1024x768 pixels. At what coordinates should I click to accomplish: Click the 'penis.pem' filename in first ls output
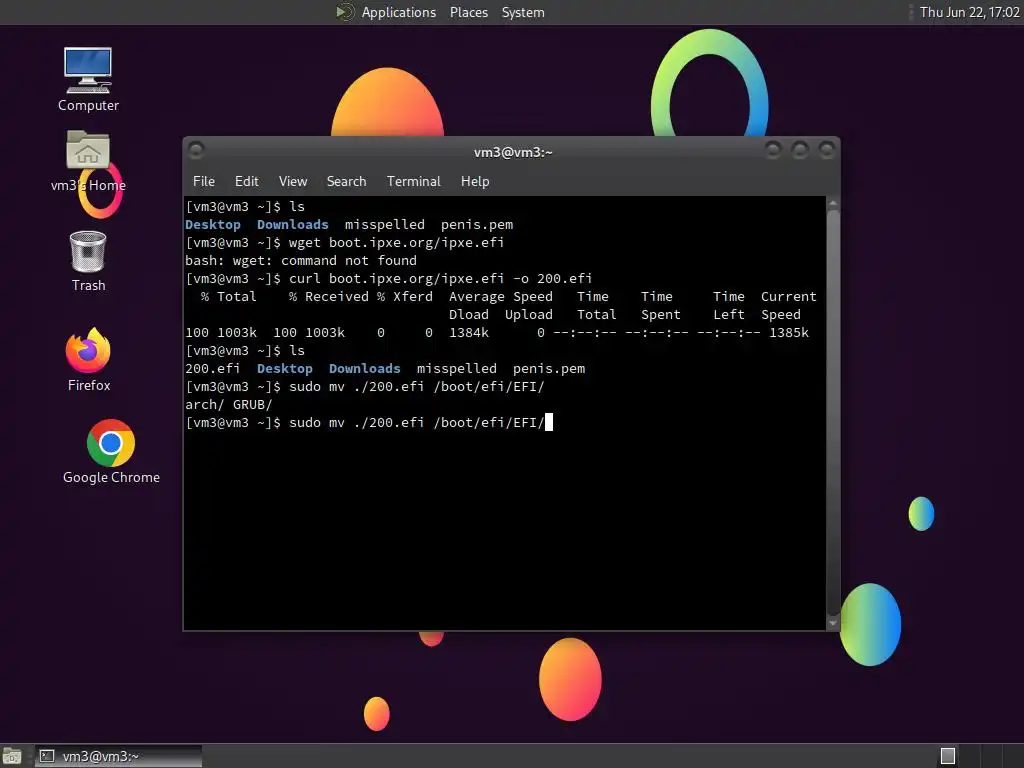[x=477, y=225]
